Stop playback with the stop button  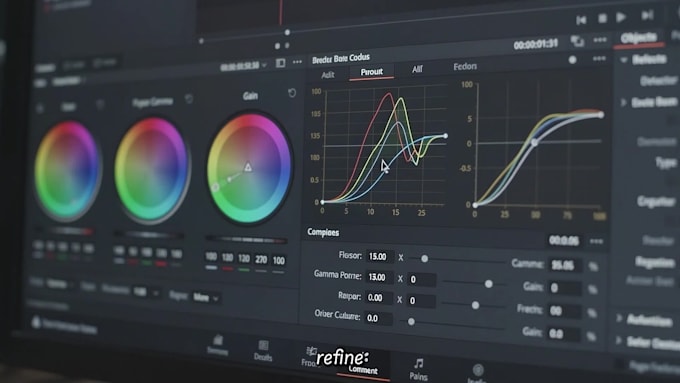point(602,18)
